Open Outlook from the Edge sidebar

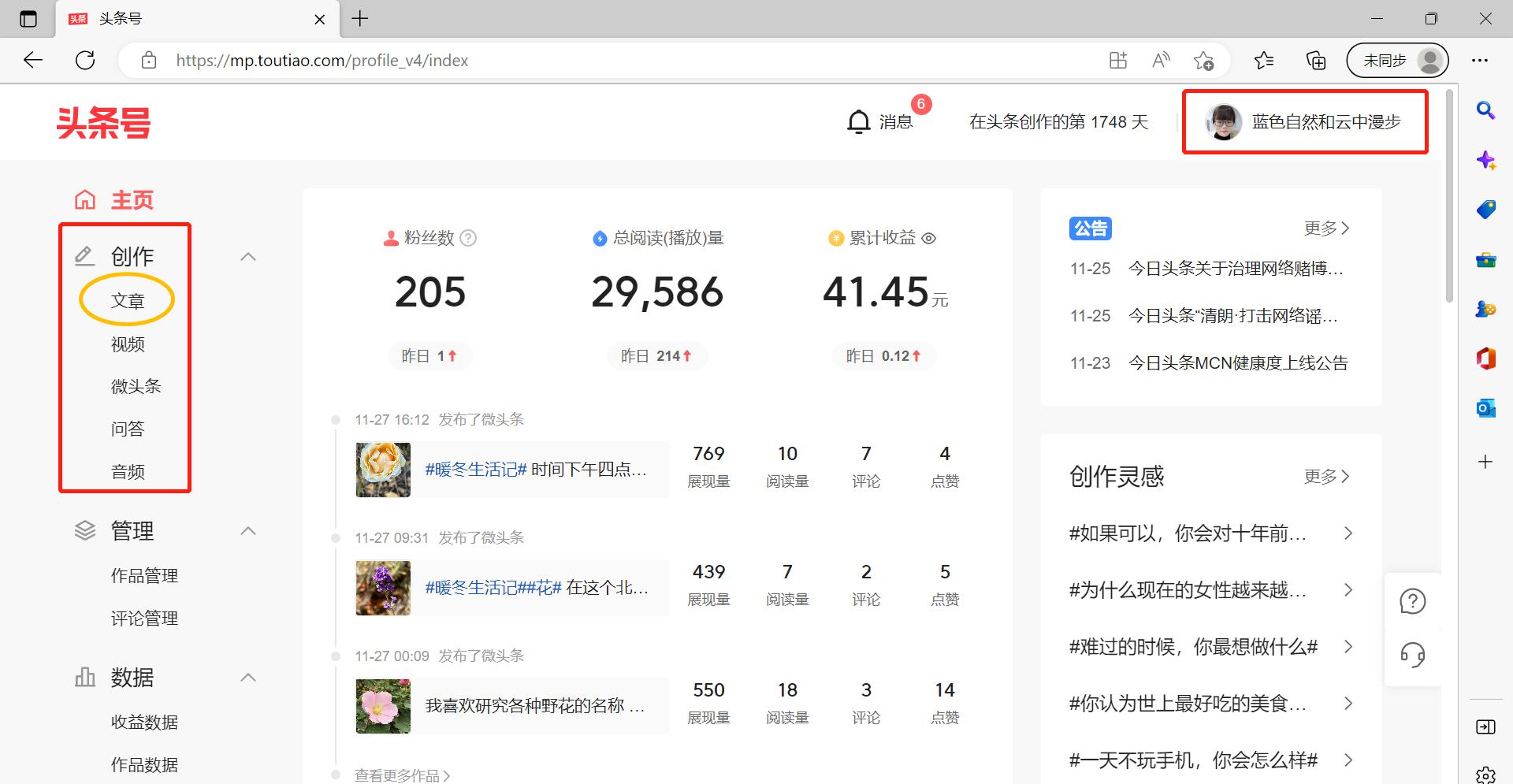pos(1486,407)
